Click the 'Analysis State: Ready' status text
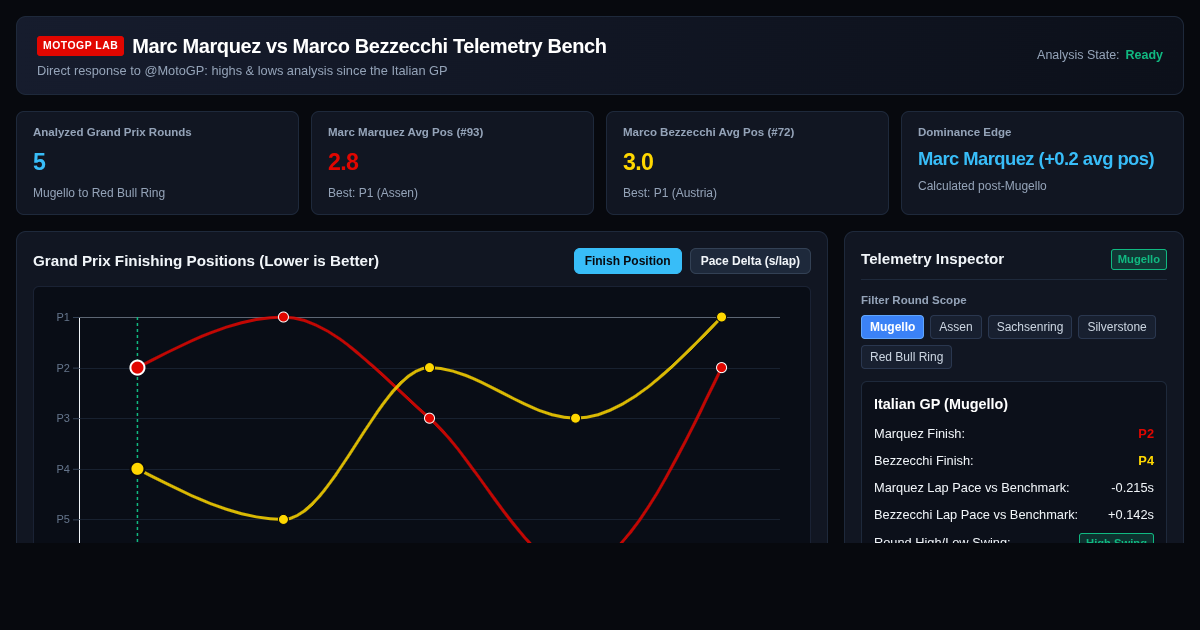The image size is (1200, 630). point(1100,55)
